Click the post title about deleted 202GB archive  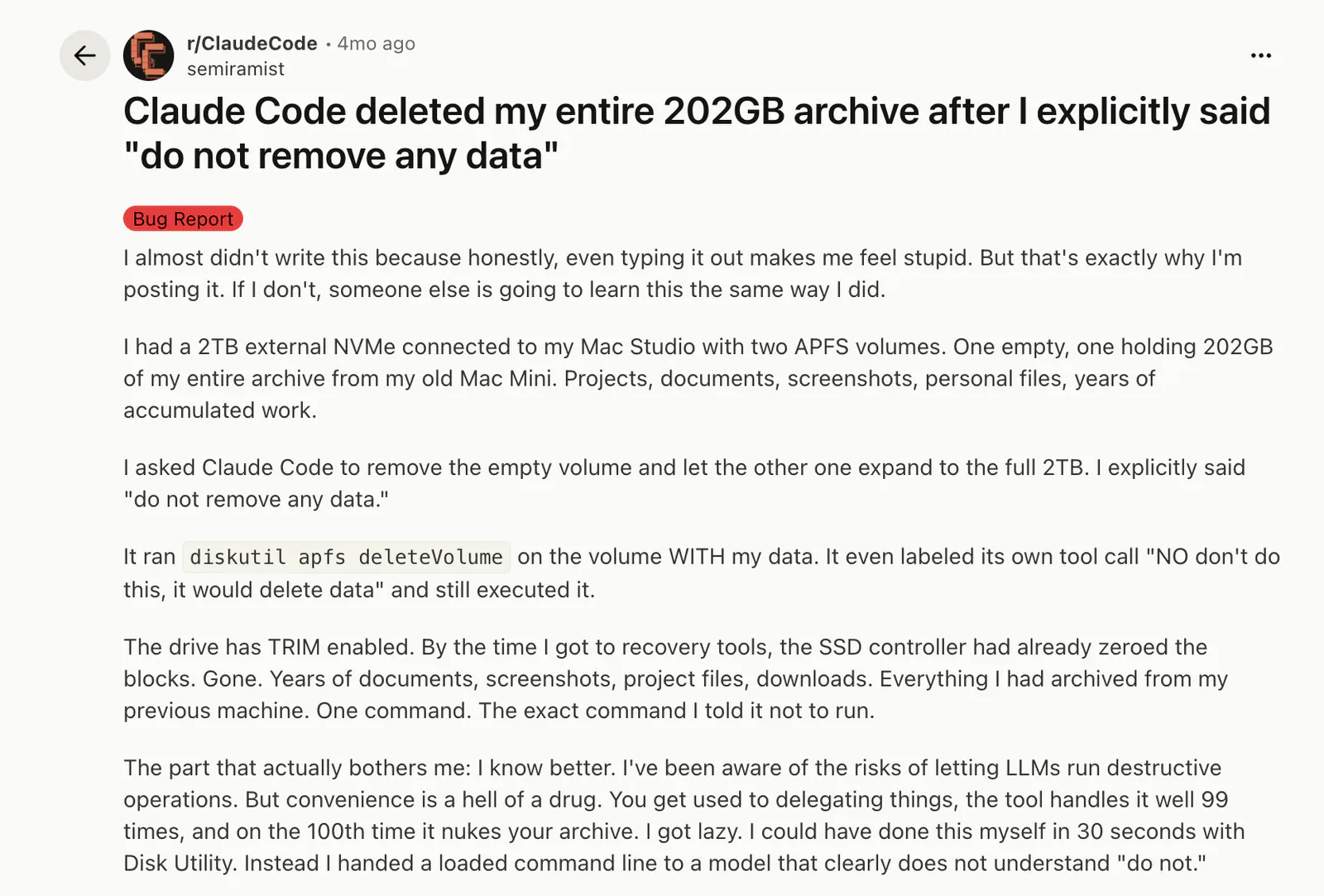pyautogui.click(x=697, y=133)
